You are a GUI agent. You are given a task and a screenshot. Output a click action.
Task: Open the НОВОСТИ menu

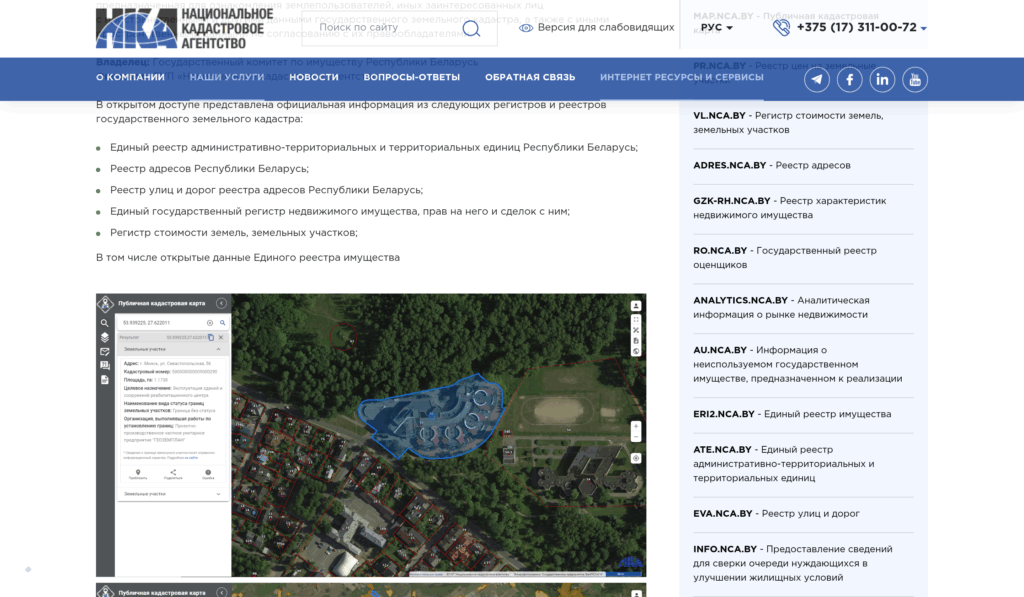click(314, 77)
